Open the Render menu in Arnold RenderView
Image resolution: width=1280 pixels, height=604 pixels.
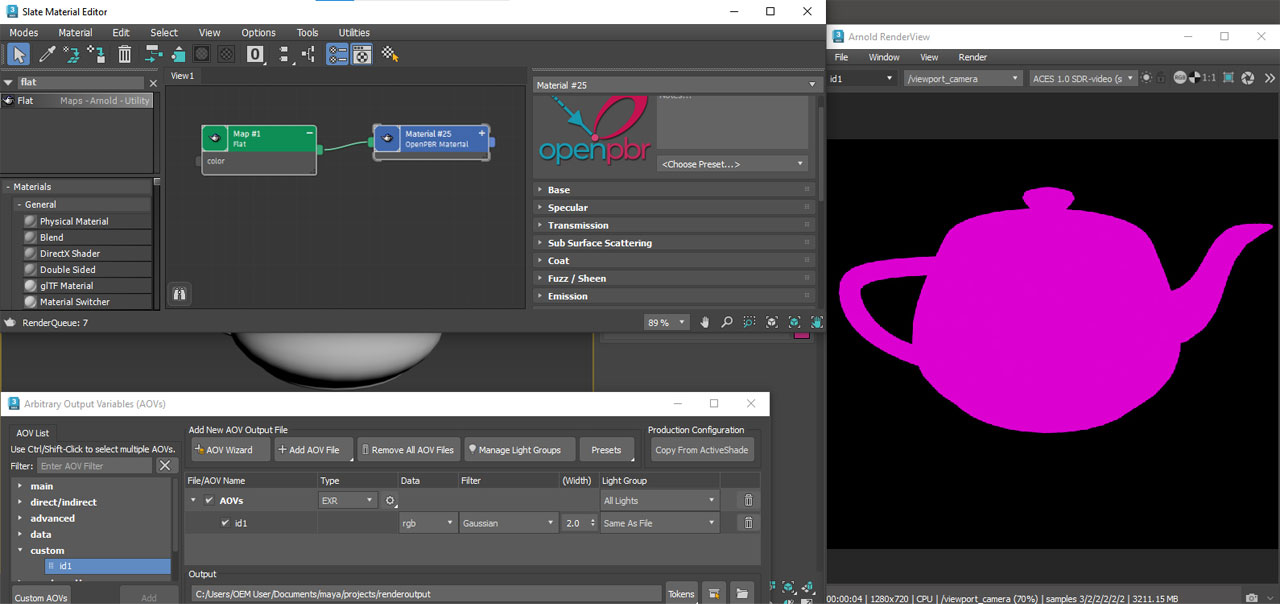[972, 57]
